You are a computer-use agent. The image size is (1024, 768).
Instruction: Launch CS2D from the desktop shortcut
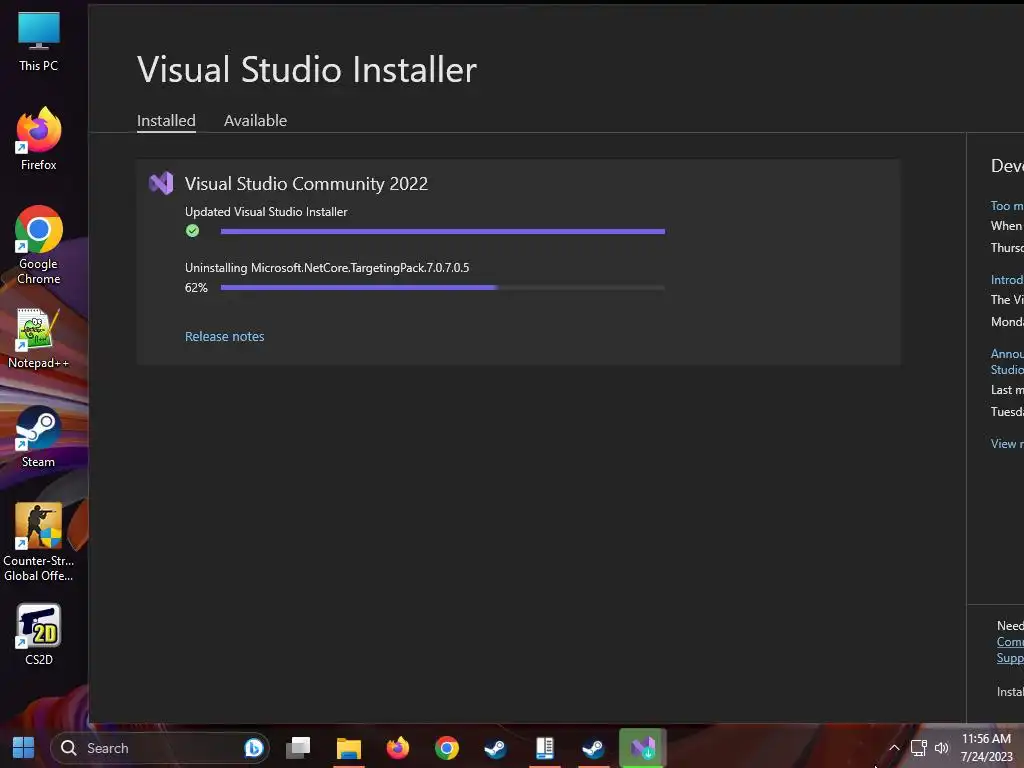pos(39,635)
